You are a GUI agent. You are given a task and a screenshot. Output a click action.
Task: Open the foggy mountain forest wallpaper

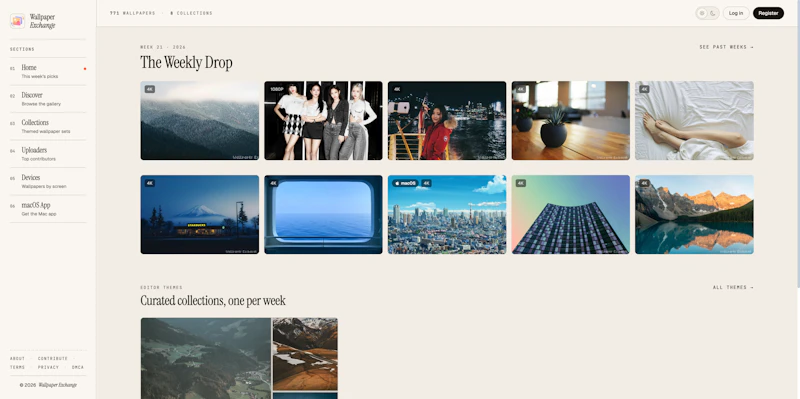[199, 120]
